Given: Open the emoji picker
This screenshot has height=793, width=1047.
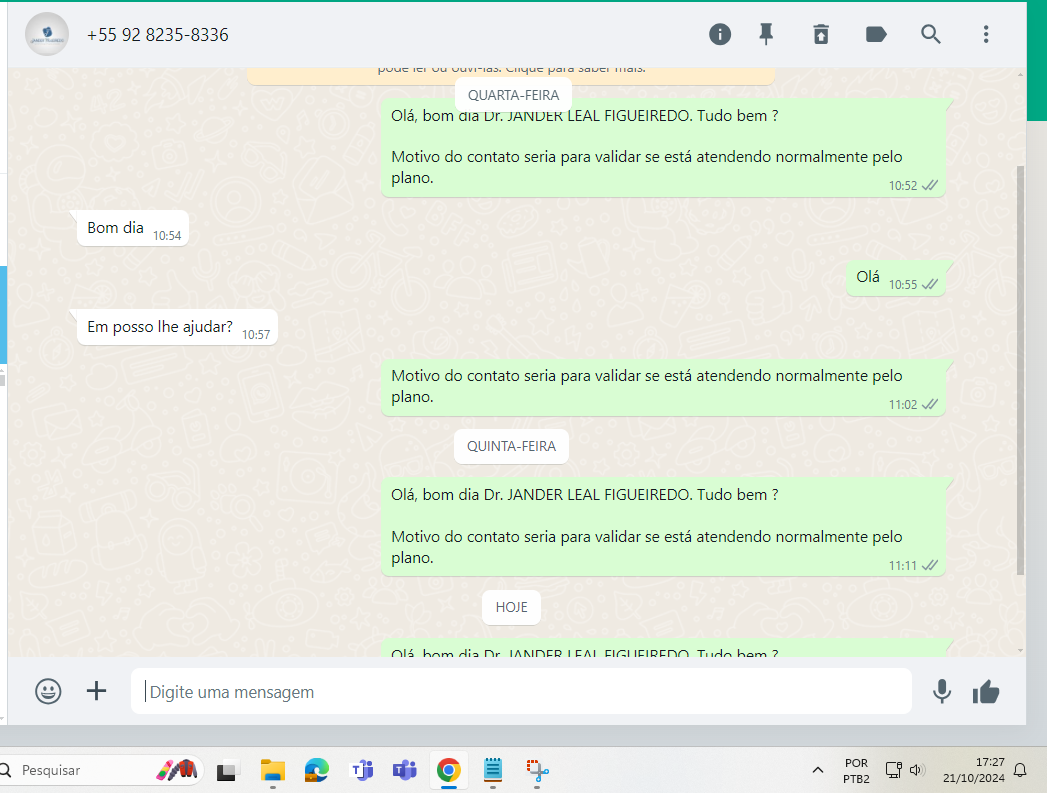Looking at the screenshot, I should pyautogui.click(x=48, y=691).
